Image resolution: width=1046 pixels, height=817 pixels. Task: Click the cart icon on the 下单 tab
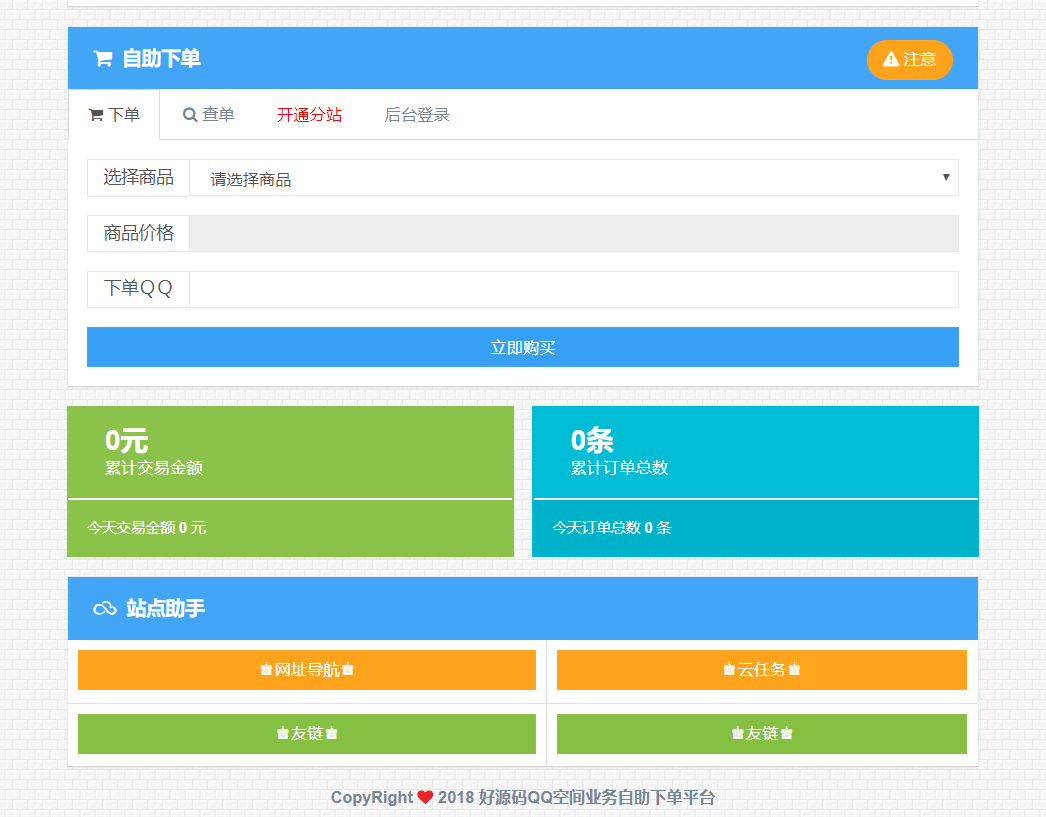(96, 114)
